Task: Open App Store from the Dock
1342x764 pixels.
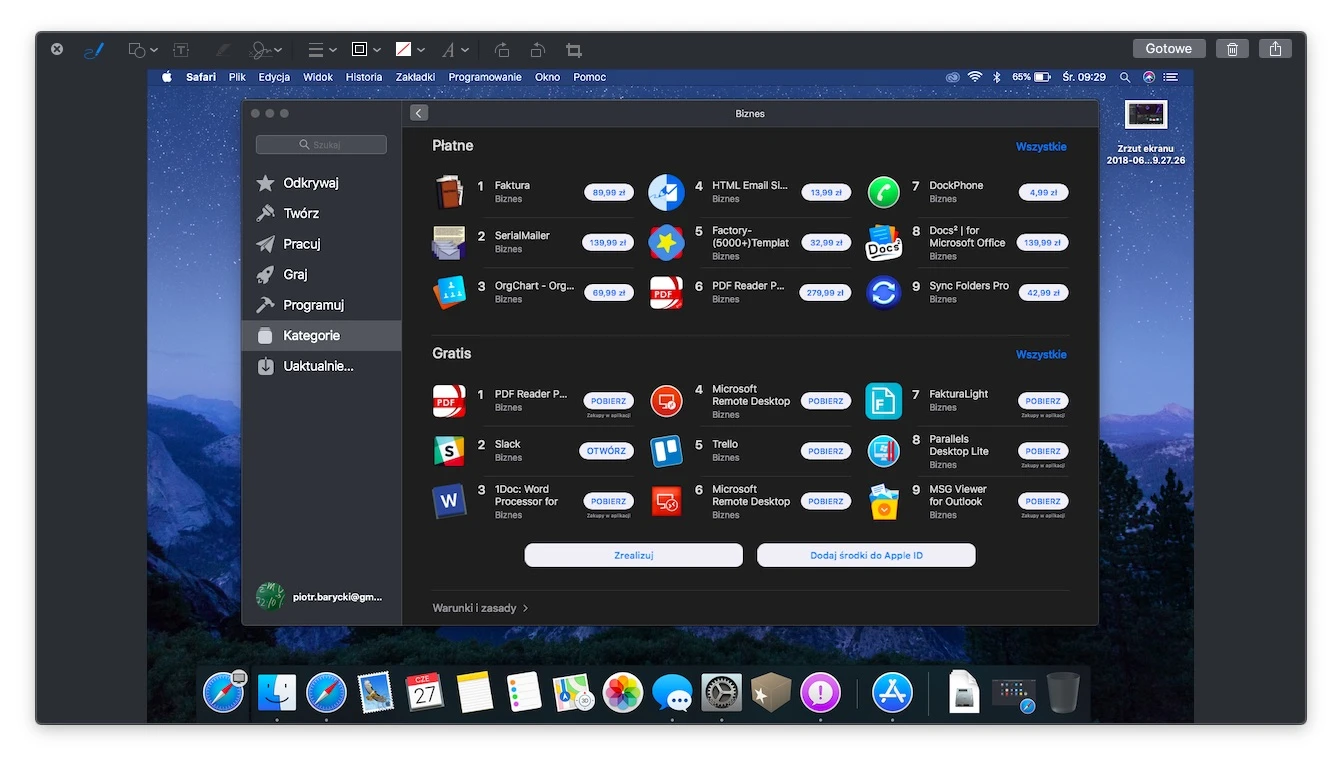Action: click(x=892, y=692)
